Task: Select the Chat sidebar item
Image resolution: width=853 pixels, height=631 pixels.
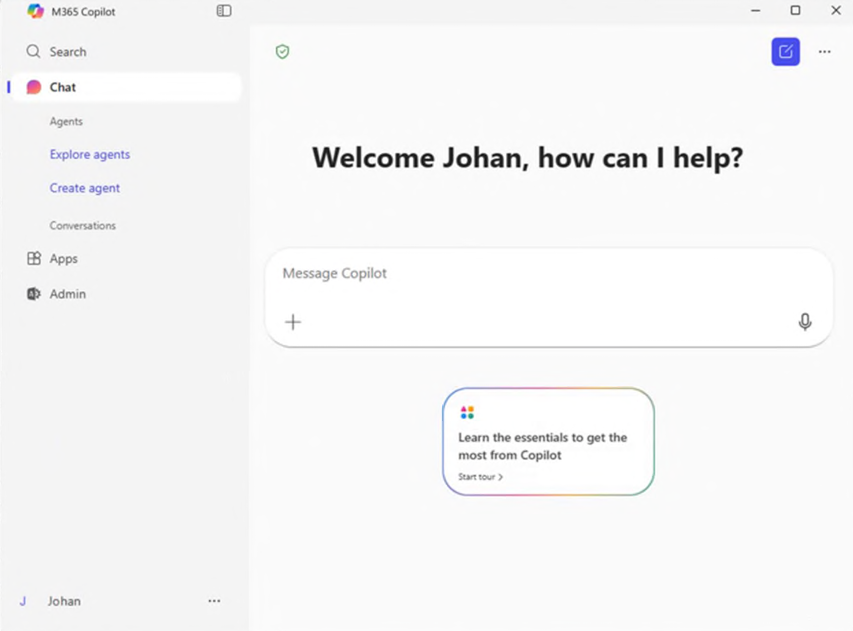Action: (126, 87)
